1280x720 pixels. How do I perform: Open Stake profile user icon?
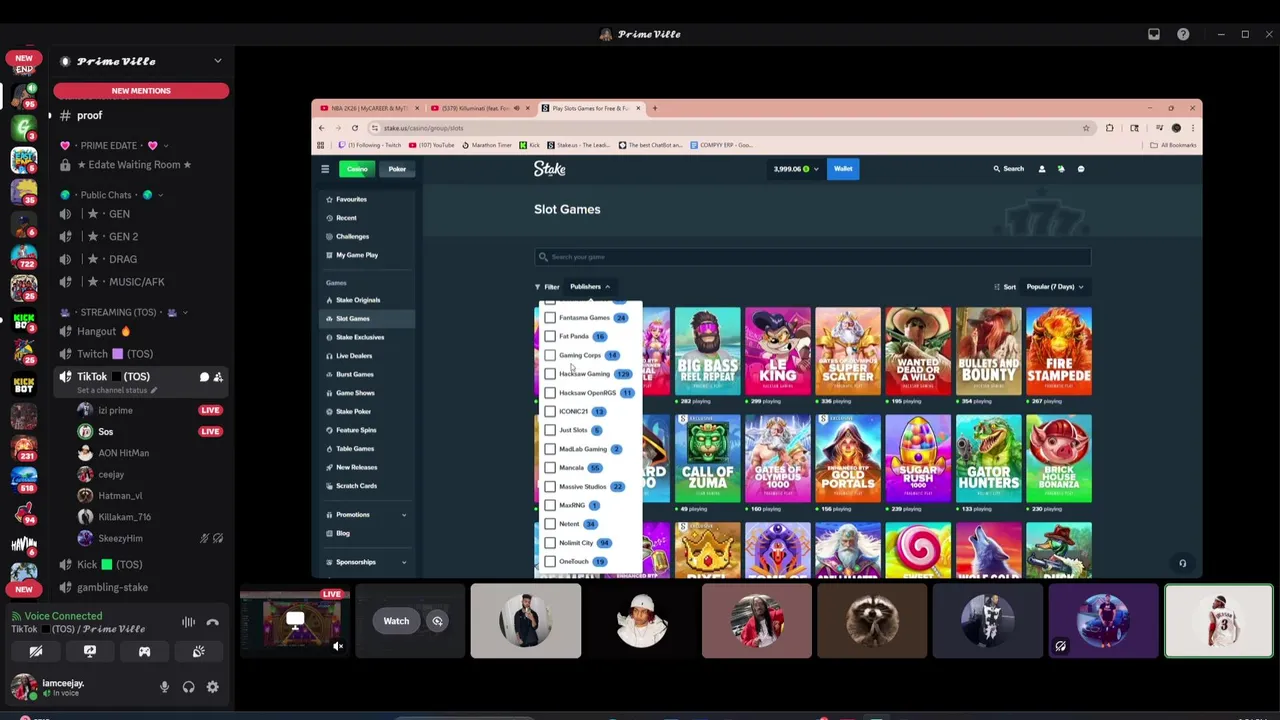point(1042,169)
